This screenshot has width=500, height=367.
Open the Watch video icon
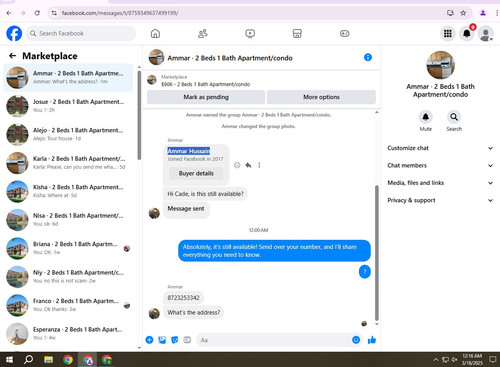coord(250,33)
